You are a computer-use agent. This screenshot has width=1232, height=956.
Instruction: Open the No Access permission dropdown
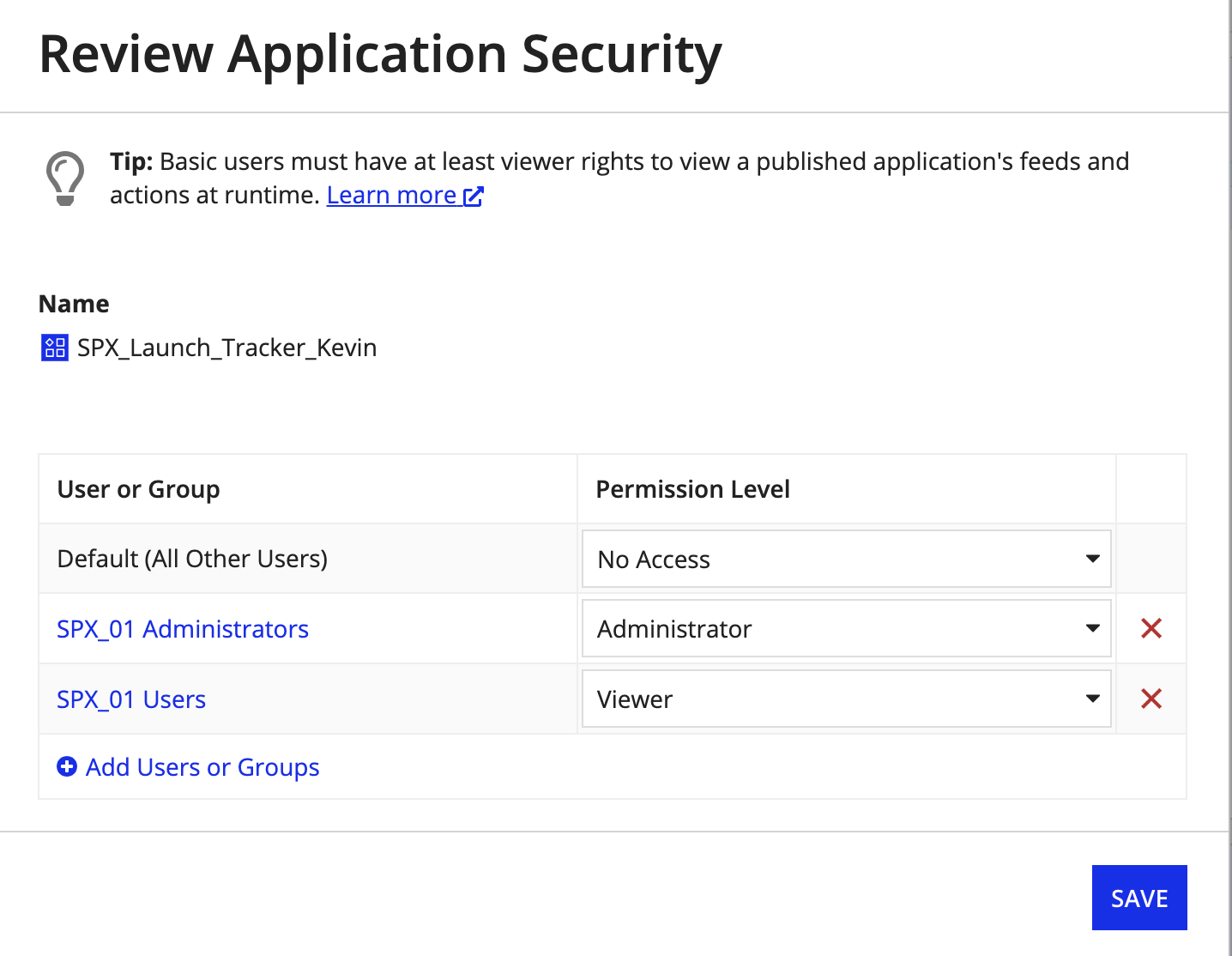847,559
